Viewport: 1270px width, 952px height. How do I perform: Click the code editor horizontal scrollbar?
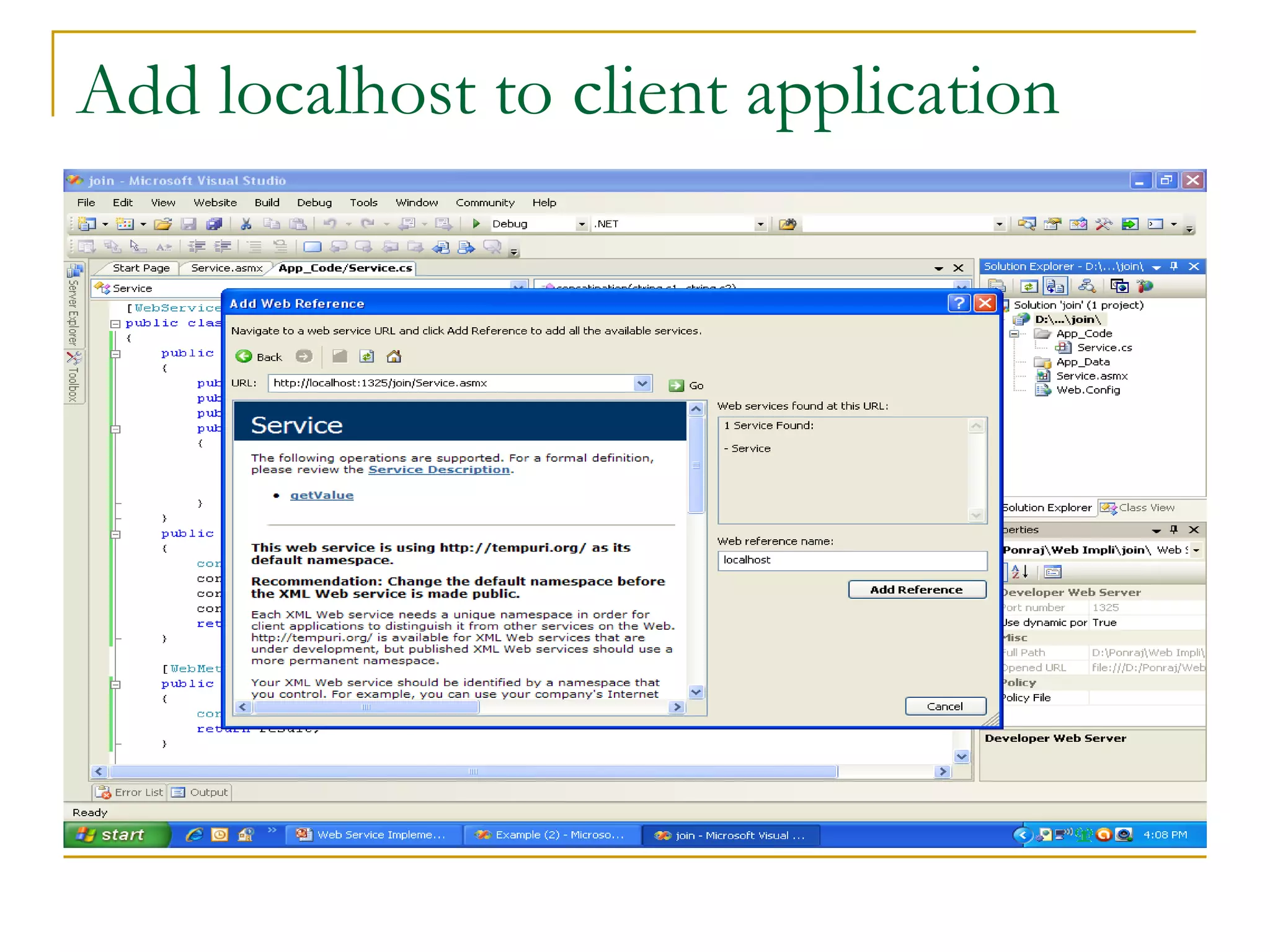tap(521, 772)
